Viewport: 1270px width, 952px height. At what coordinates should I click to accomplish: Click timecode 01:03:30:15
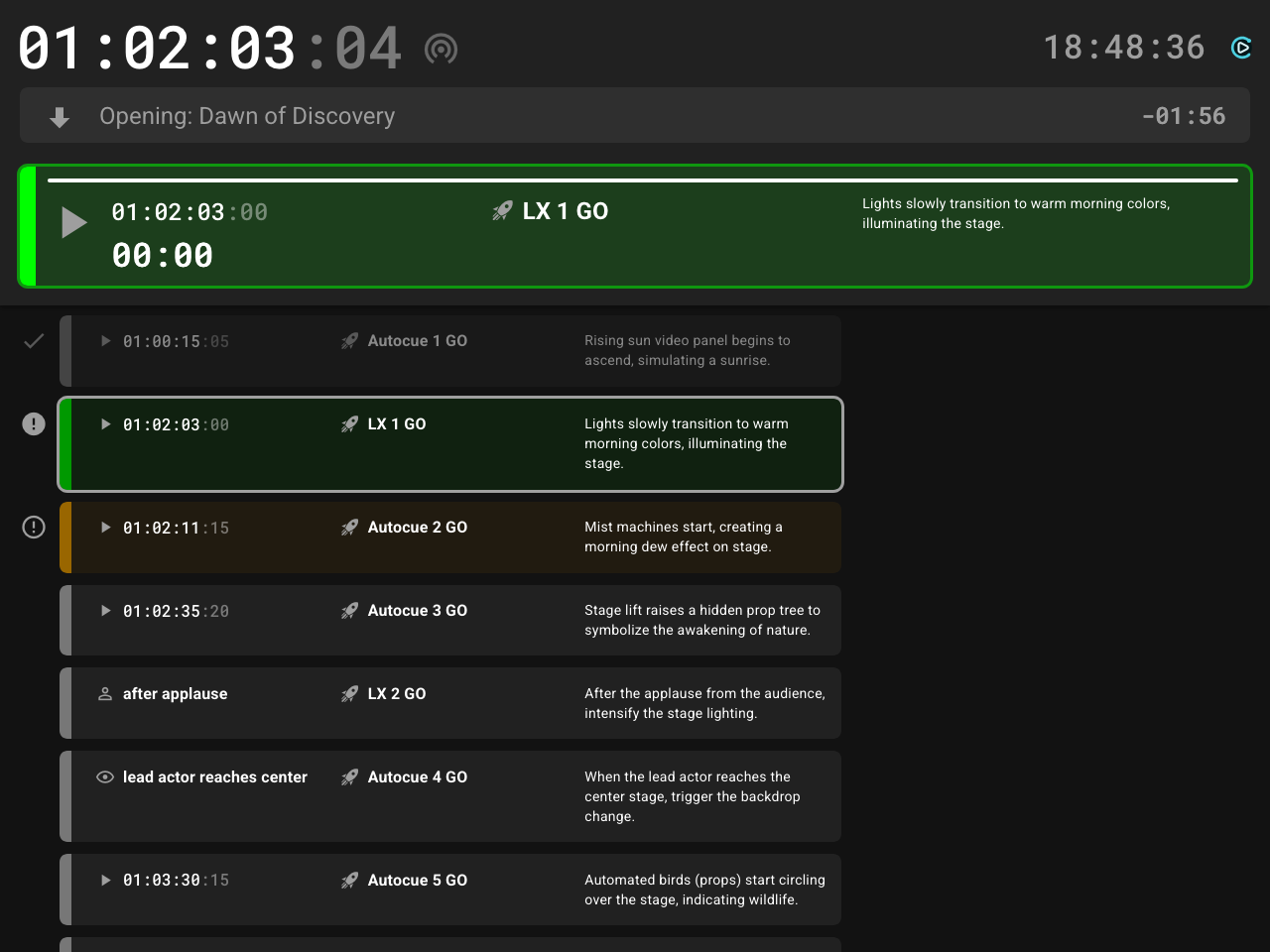[x=176, y=881]
